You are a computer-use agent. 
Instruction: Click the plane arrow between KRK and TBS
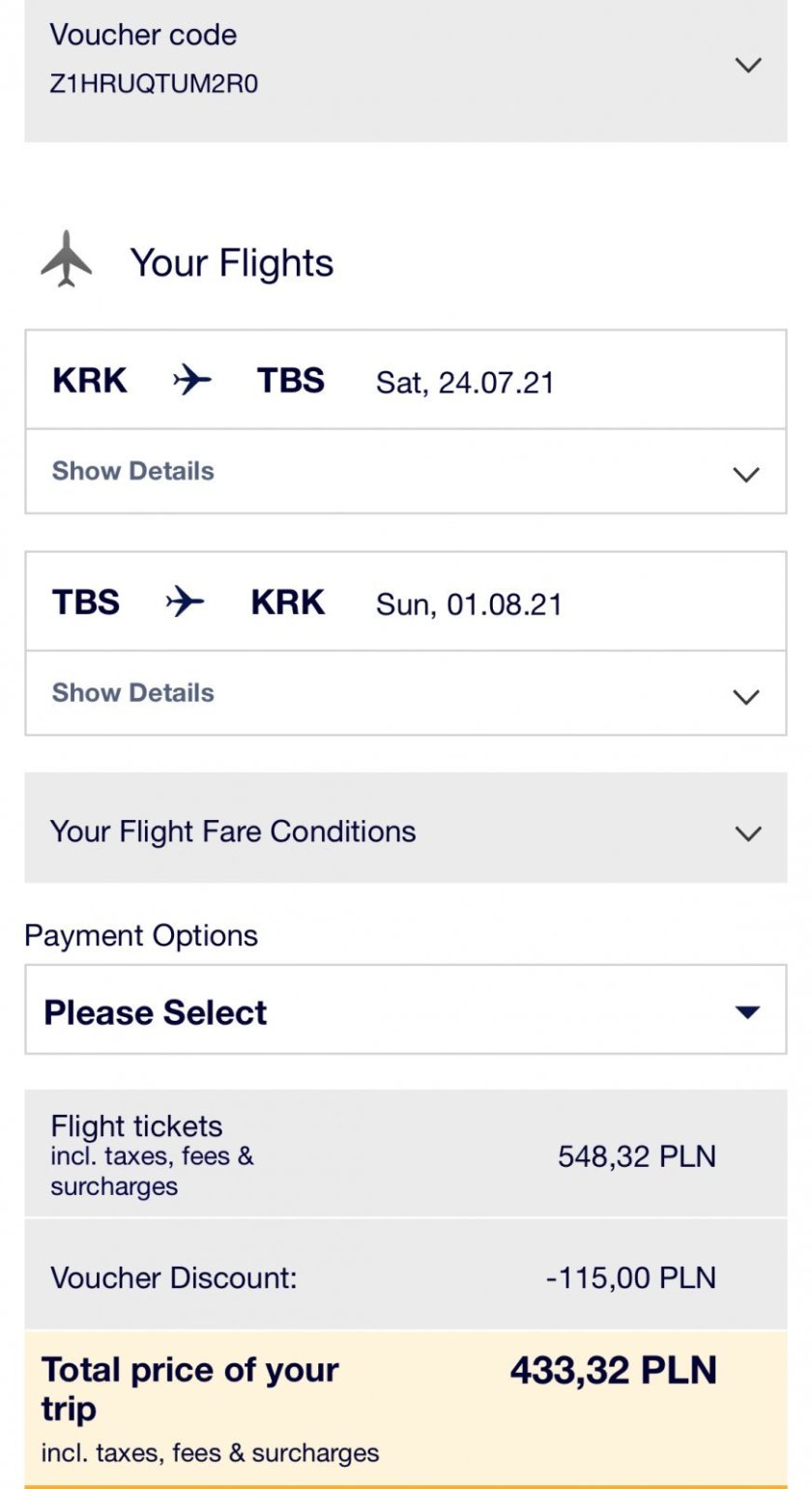(x=191, y=381)
